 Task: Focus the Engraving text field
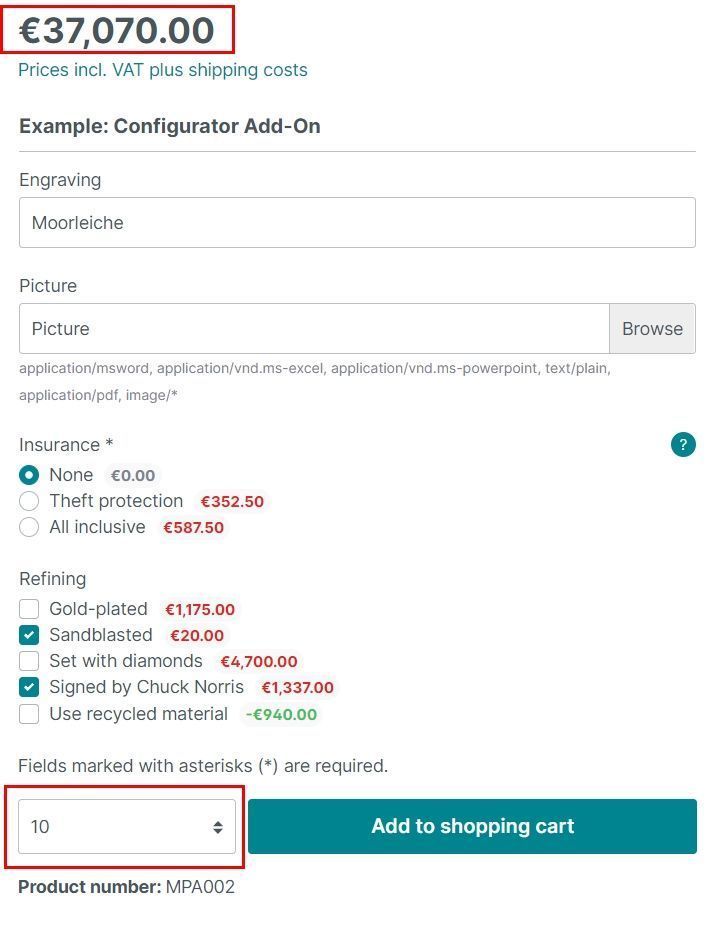357,223
